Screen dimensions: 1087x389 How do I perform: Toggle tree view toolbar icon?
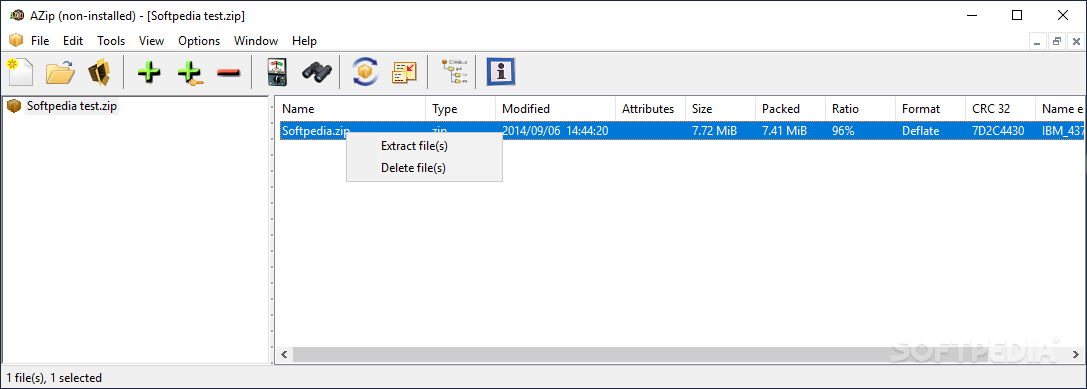pyautogui.click(x=455, y=72)
